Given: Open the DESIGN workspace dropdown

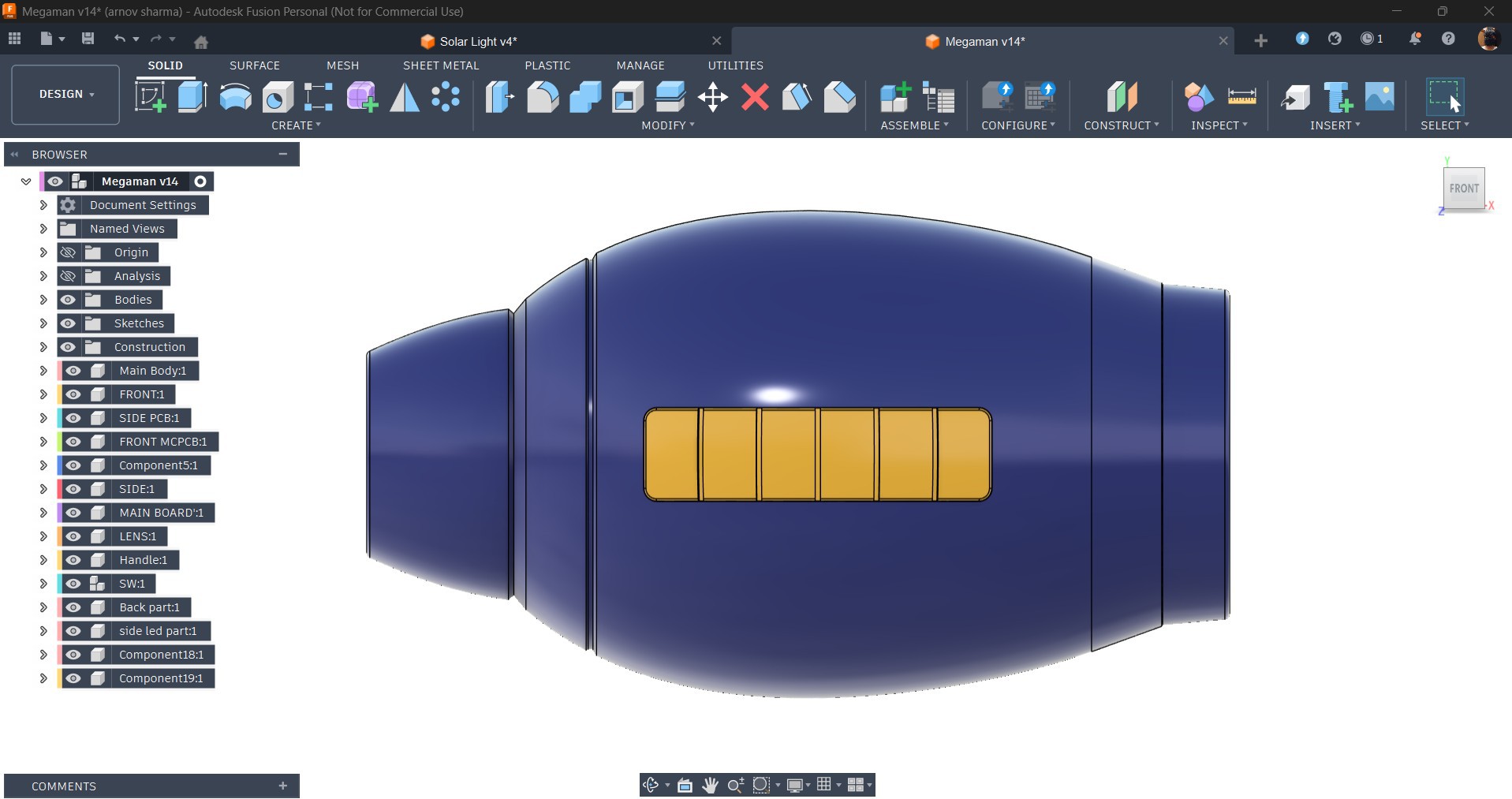Looking at the screenshot, I should [x=65, y=94].
